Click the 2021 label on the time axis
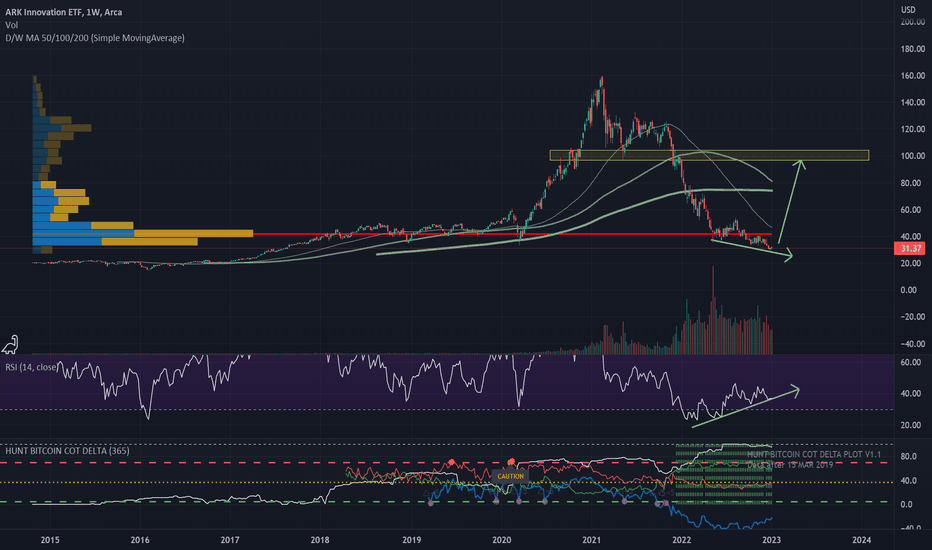The width and height of the screenshot is (932, 550). [591, 540]
